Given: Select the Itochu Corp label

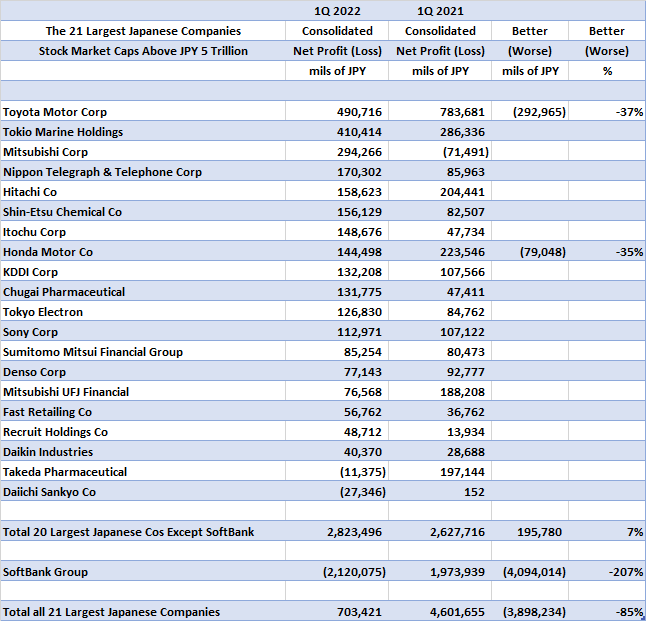Looking at the screenshot, I should click(35, 232).
